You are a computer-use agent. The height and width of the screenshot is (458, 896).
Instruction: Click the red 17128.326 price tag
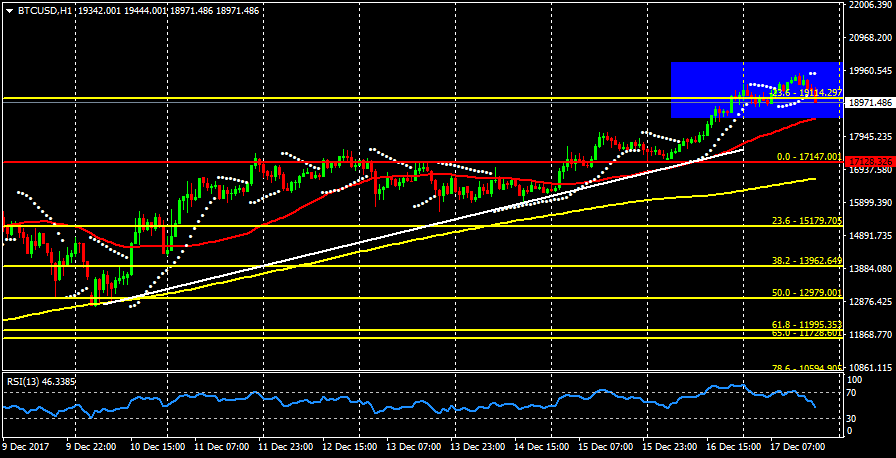[x=868, y=161]
